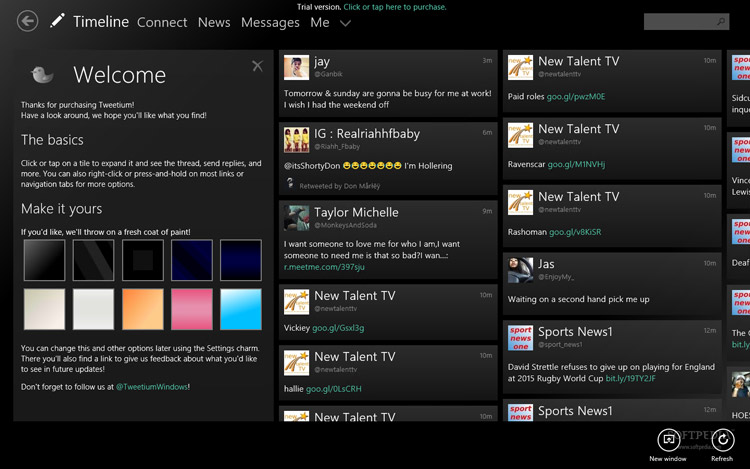Click the search magnifier icon

click(x=720, y=22)
